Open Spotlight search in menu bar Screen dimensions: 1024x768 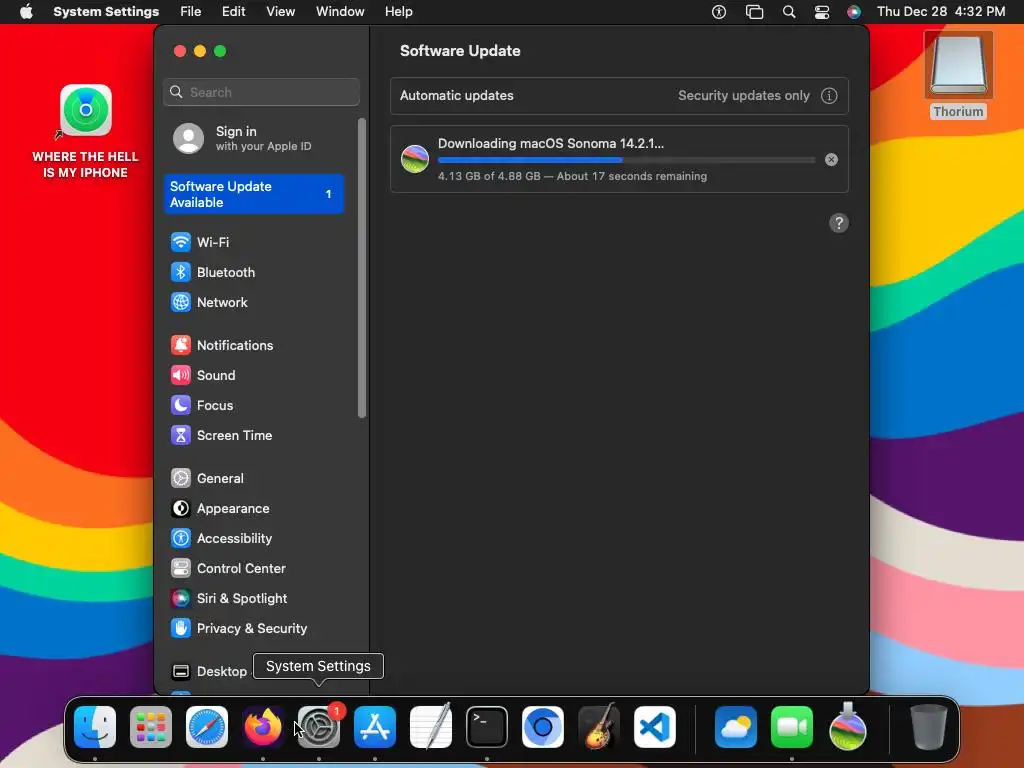point(789,12)
